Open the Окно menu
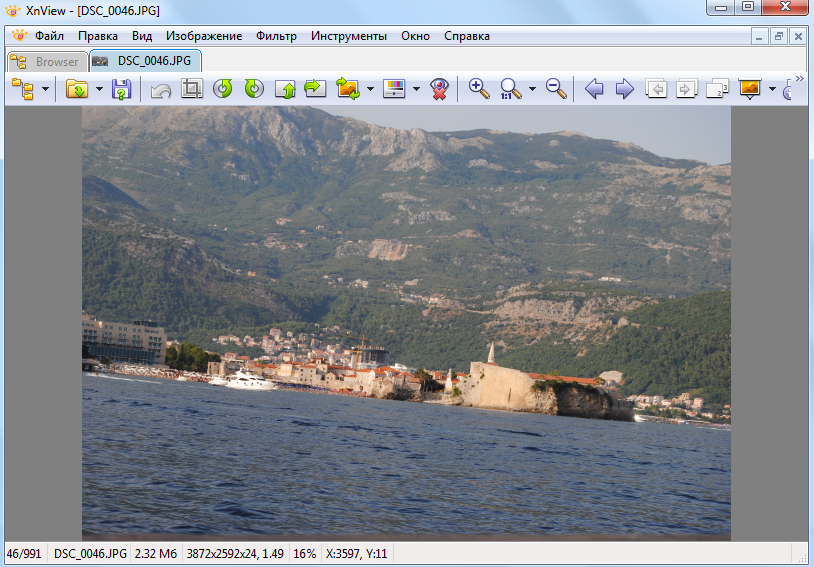This screenshot has width=814, height=567. tap(415, 36)
